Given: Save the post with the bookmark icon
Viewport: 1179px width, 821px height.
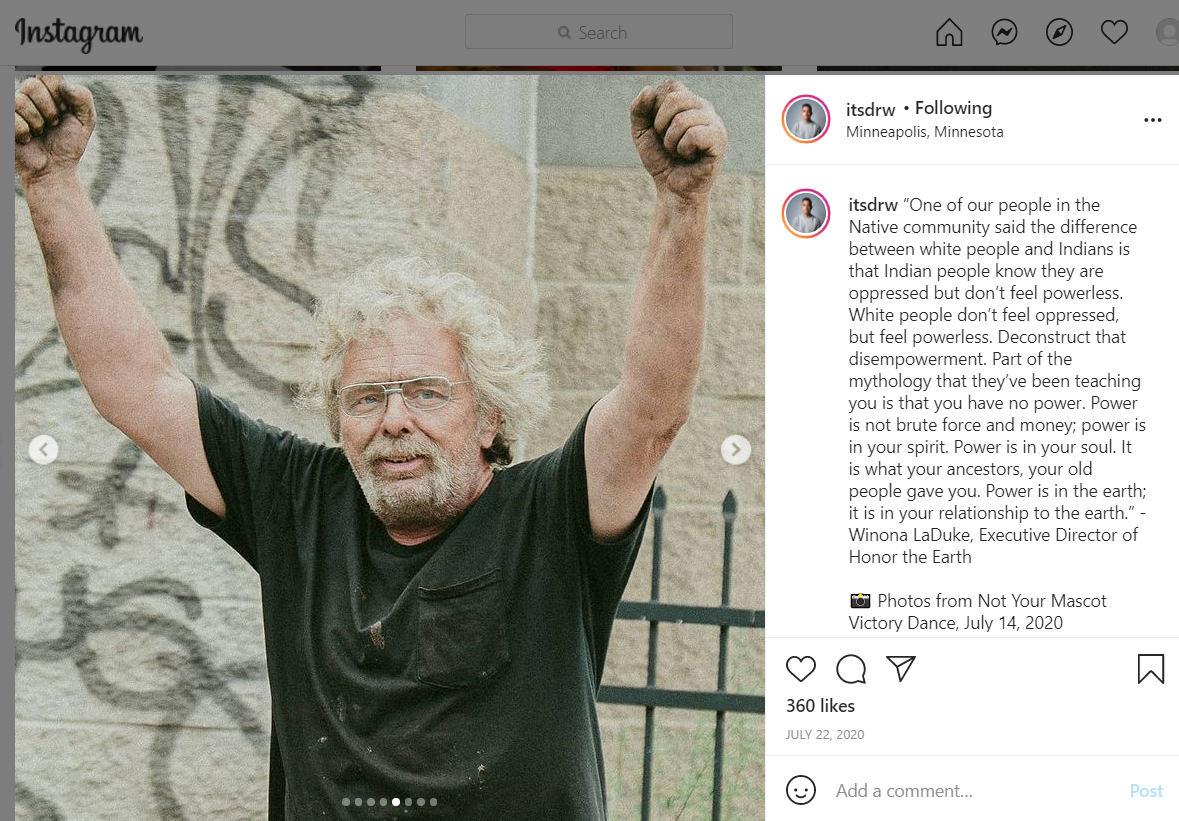Looking at the screenshot, I should (x=1150, y=668).
